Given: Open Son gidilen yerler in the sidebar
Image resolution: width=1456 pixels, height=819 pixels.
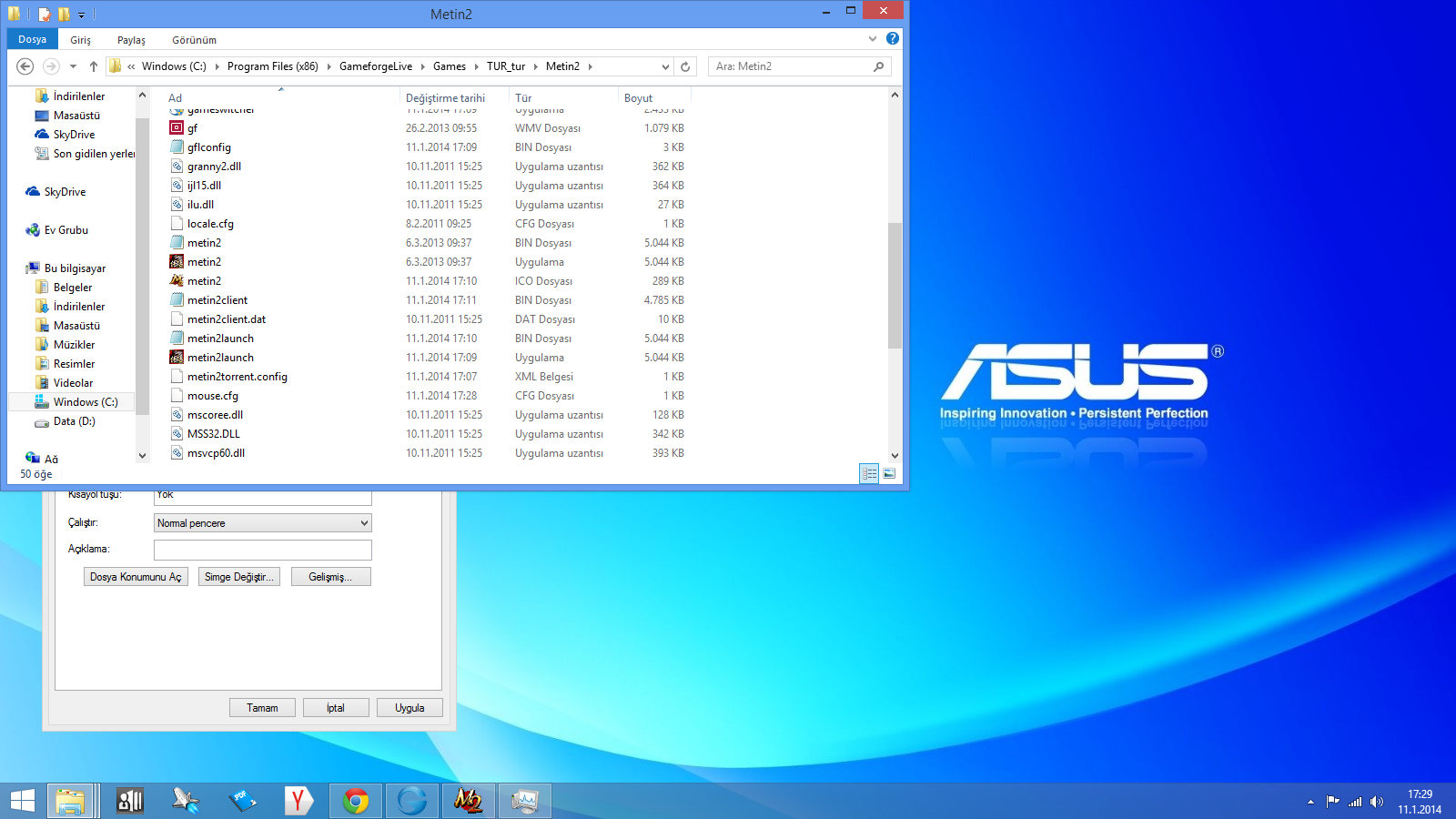Looking at the screenshot, I should [94, 154].
